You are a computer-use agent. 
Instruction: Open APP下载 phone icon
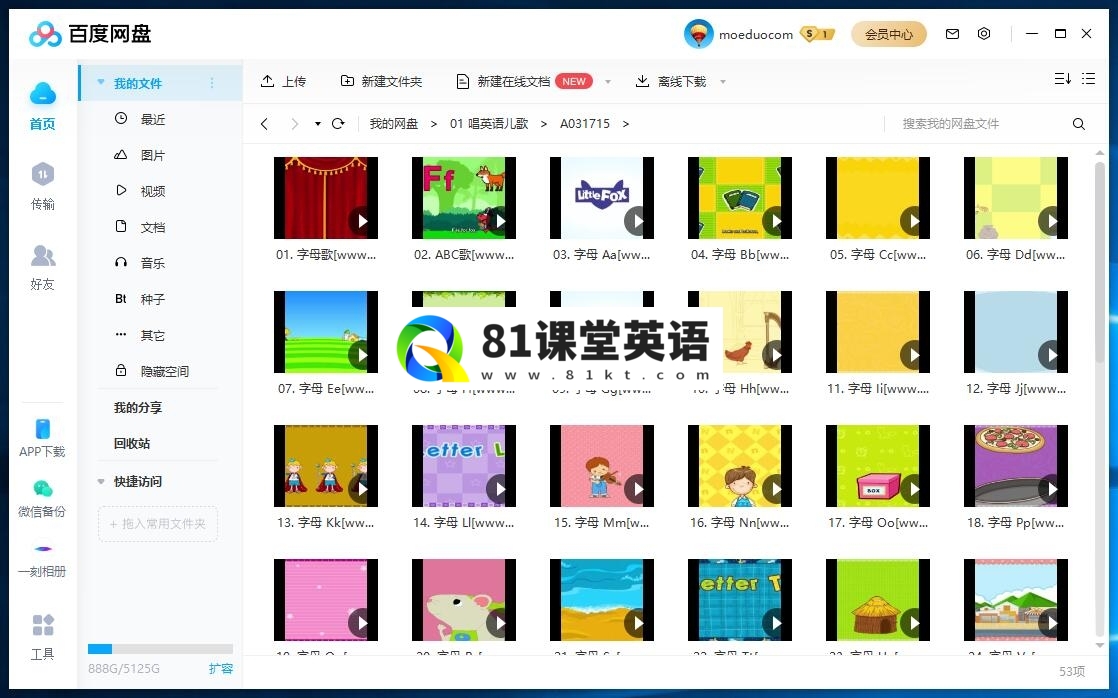[x=43, y=429]
